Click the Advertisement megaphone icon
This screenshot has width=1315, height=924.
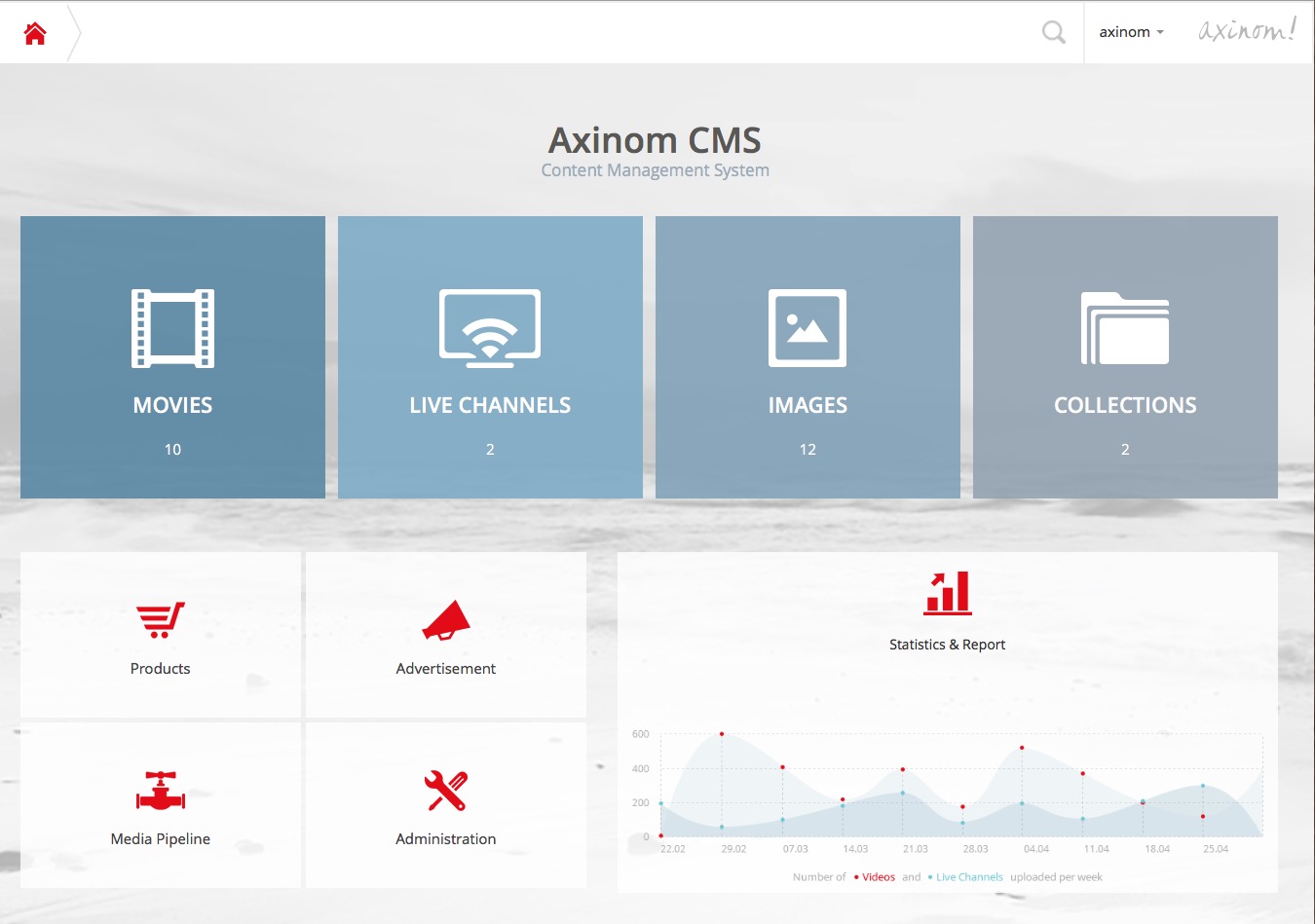446,620
